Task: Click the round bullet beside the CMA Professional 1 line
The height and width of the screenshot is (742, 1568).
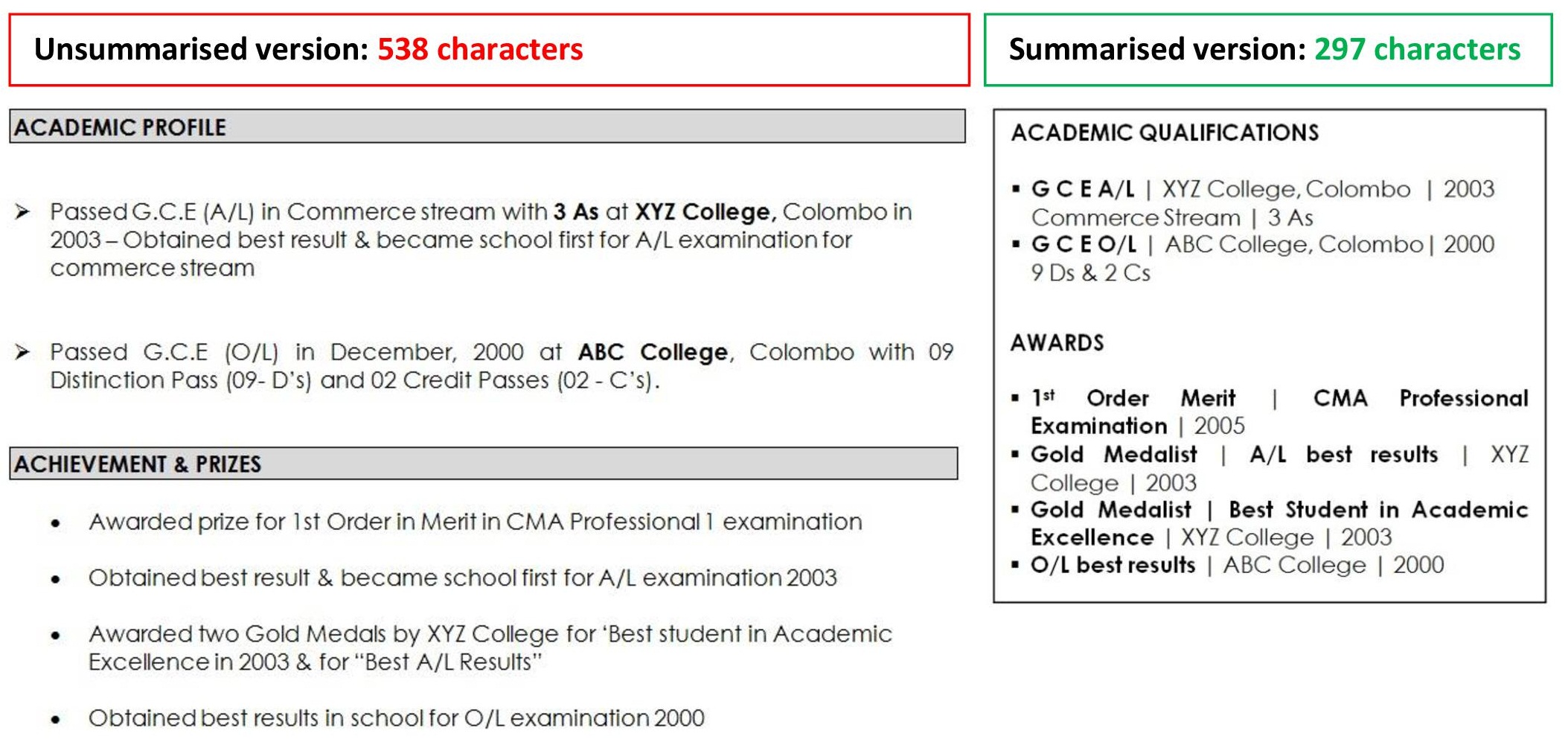Action: point(56,524)
